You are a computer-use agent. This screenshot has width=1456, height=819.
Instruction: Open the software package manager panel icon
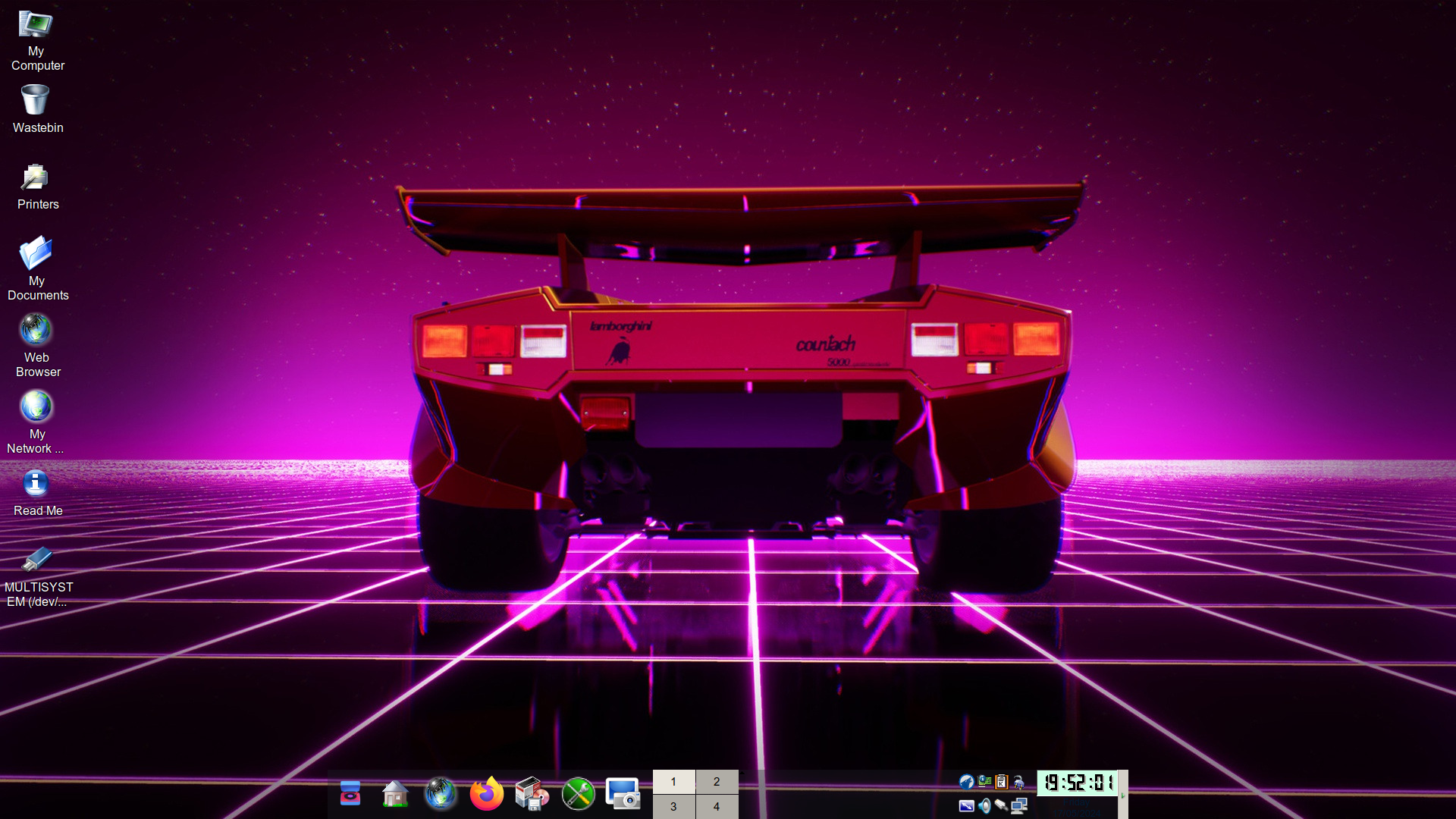click(x=532, y=794)
